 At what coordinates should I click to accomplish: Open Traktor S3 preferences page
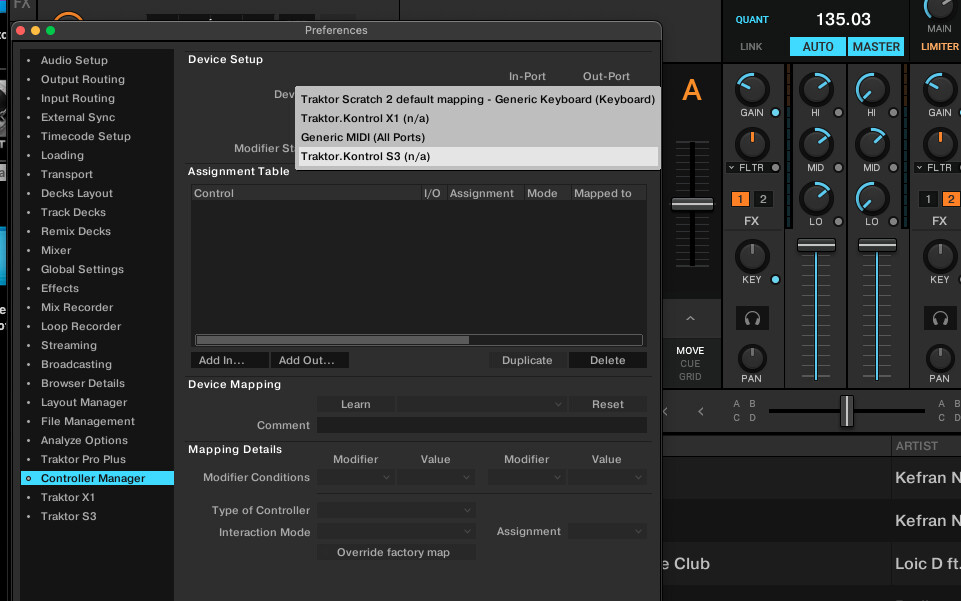(69, 516)
